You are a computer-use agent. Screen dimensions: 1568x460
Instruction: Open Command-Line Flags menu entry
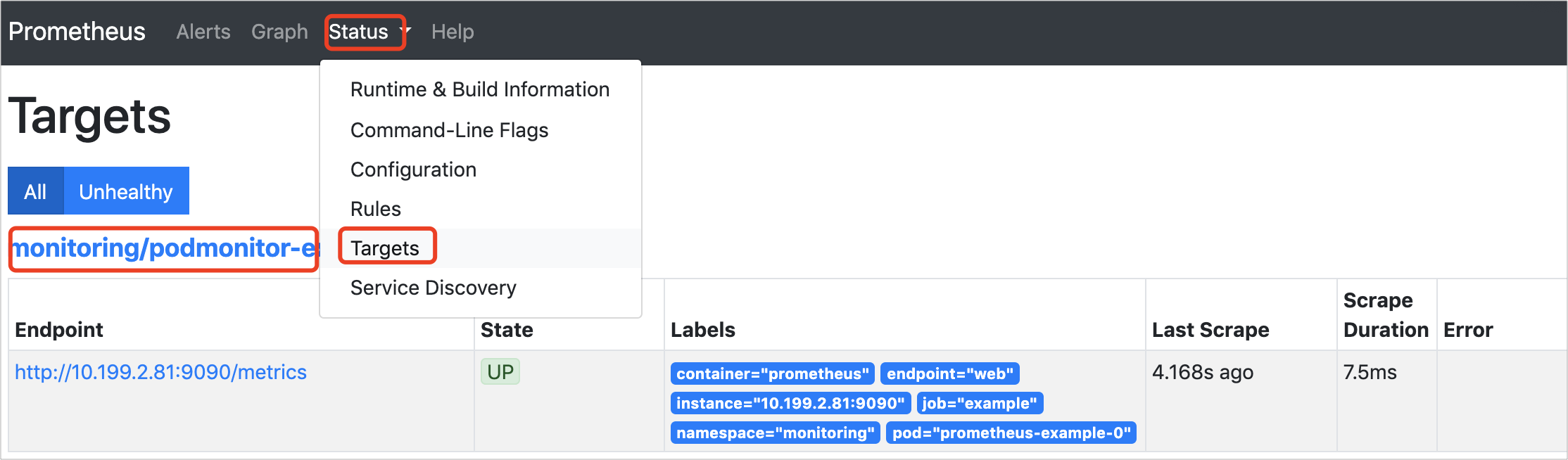tap(449, 130)
